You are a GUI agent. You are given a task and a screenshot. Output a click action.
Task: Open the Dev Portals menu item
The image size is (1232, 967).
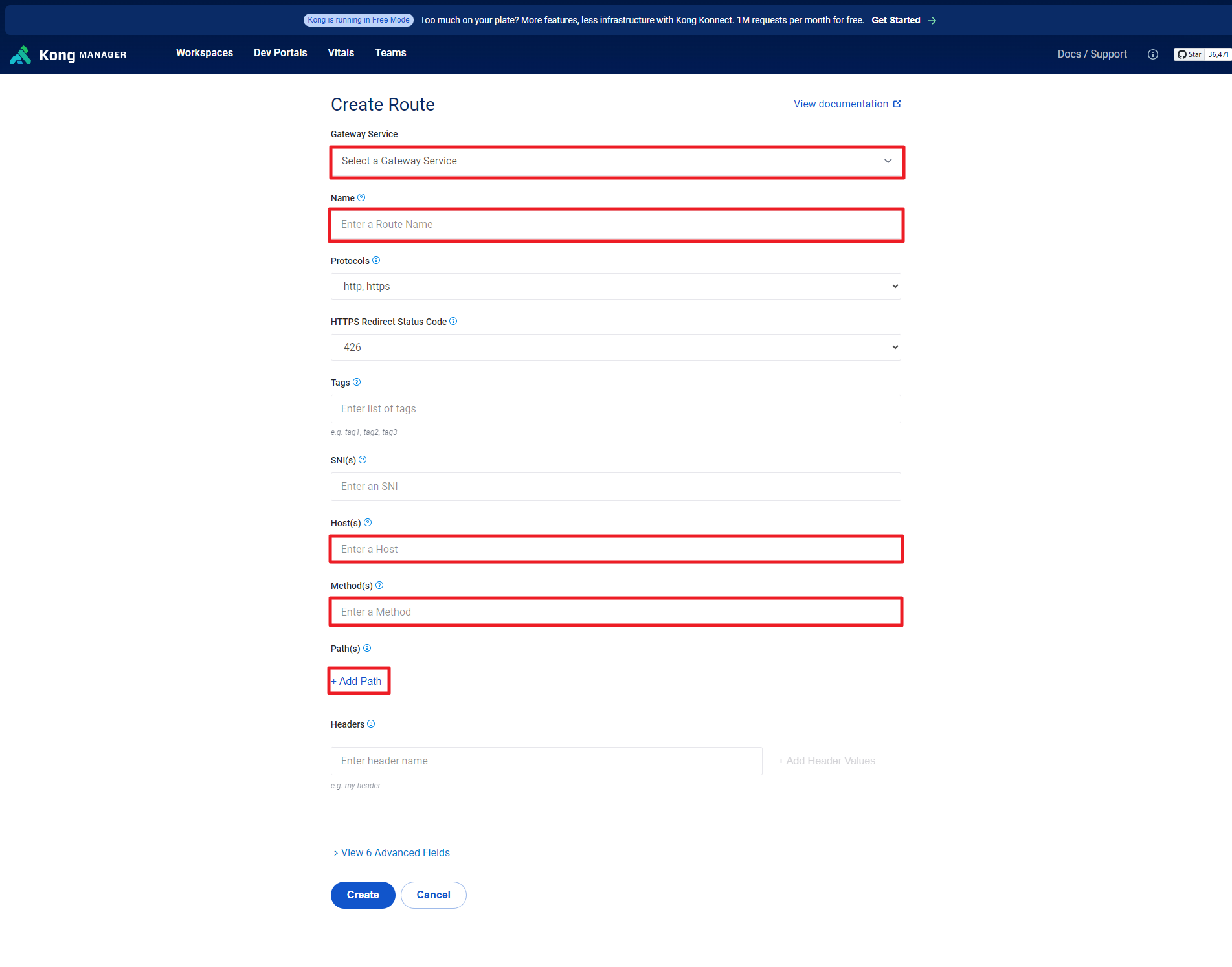pyautogui.click(x=280, y=53)
